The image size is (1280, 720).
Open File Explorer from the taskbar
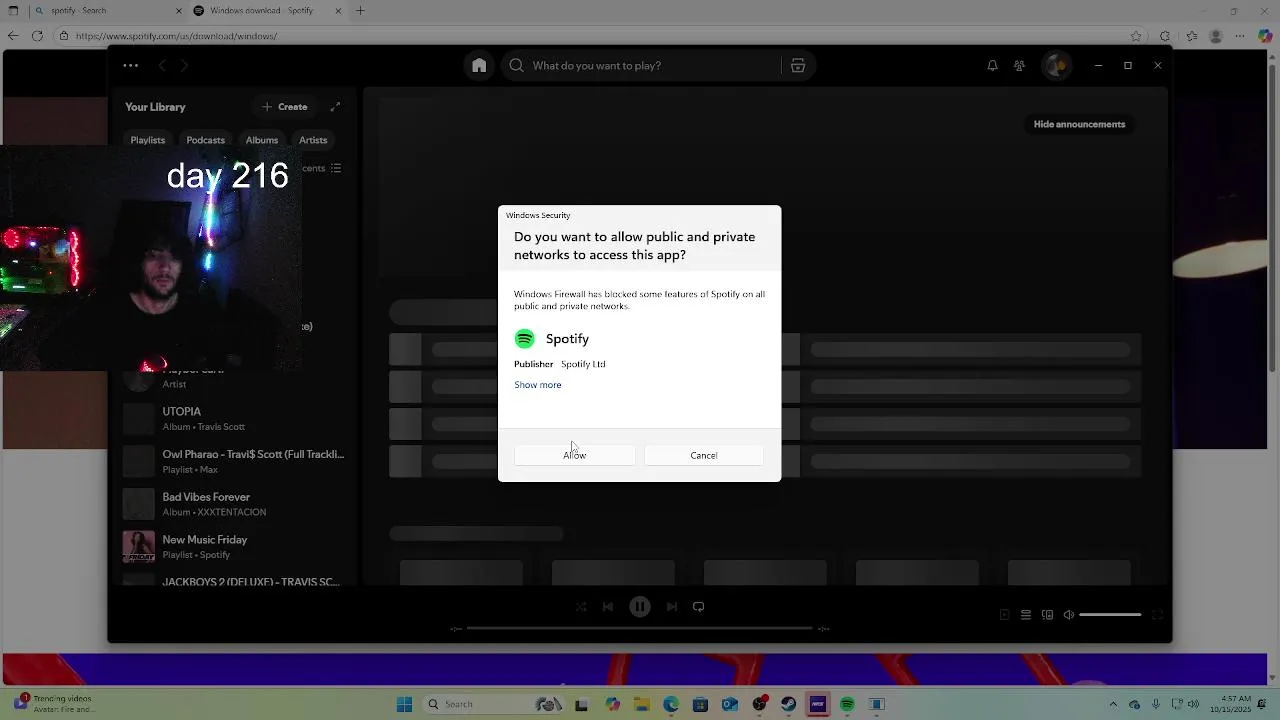click(x=641, y=704)
